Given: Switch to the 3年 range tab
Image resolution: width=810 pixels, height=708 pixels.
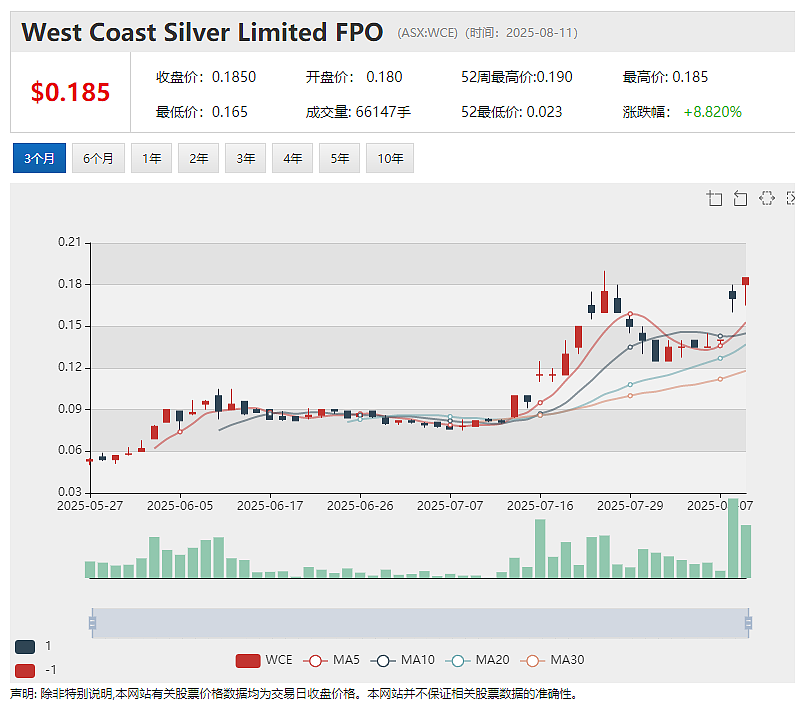Looking at the screenshot, I should click(245, 158).
